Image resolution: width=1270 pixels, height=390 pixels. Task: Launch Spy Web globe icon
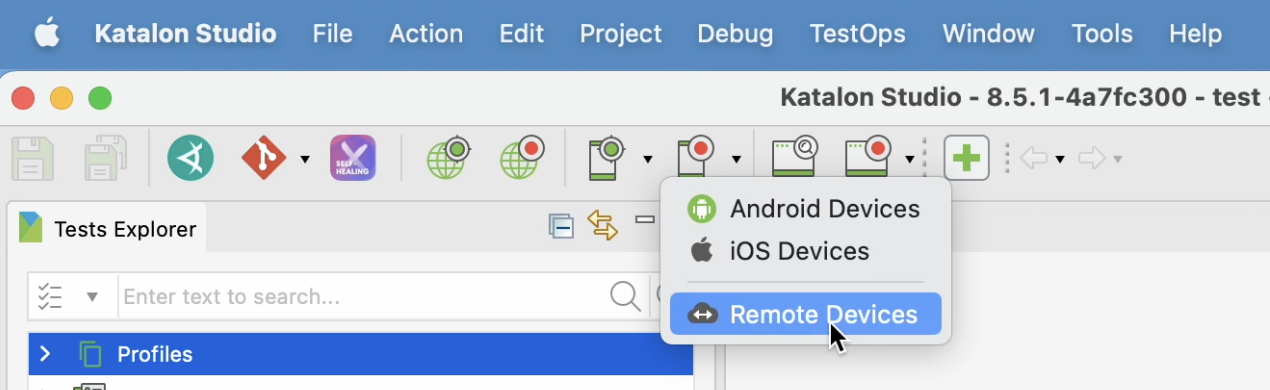[448, 158]
